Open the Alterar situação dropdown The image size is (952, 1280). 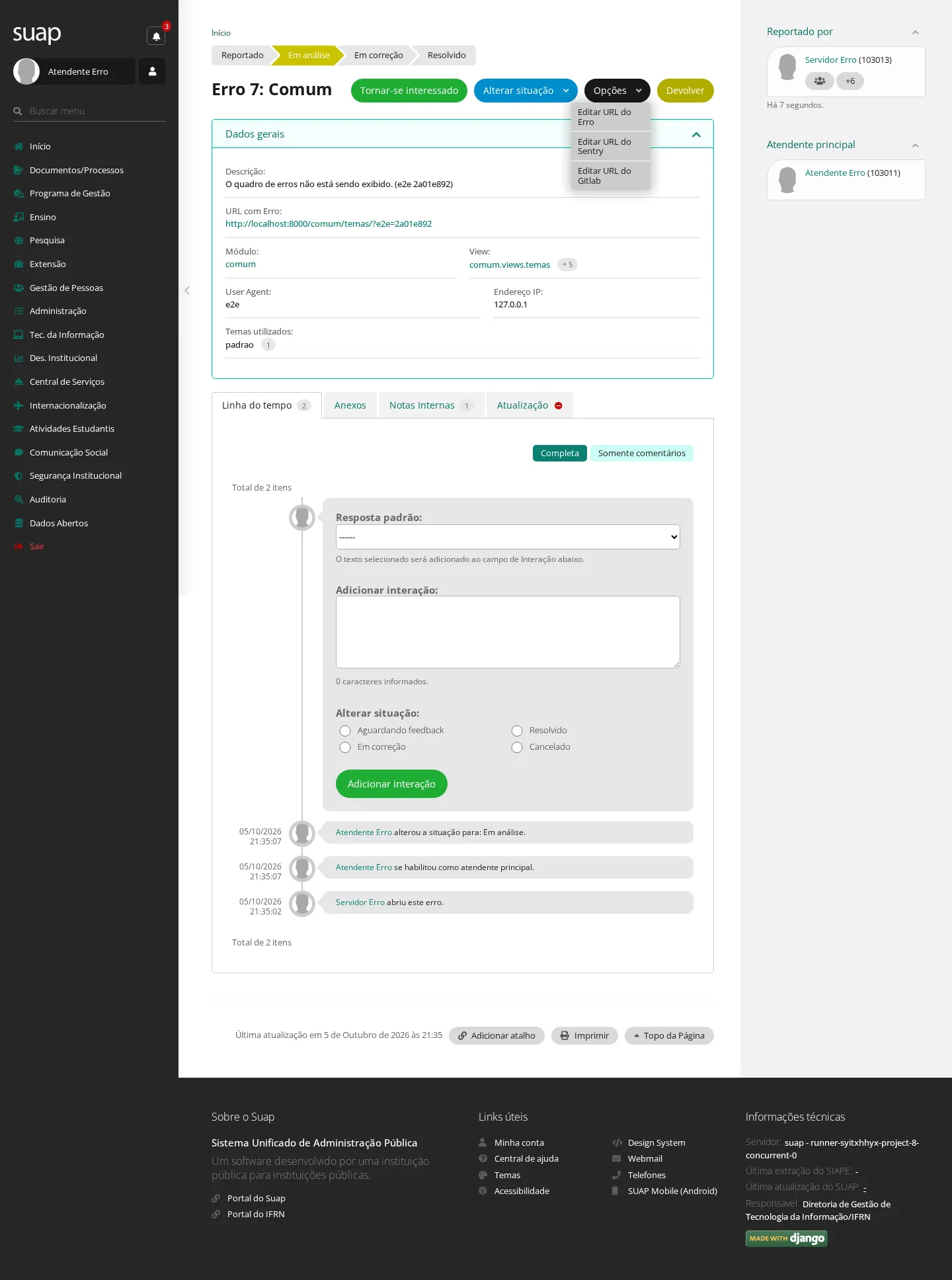point(526,91)
